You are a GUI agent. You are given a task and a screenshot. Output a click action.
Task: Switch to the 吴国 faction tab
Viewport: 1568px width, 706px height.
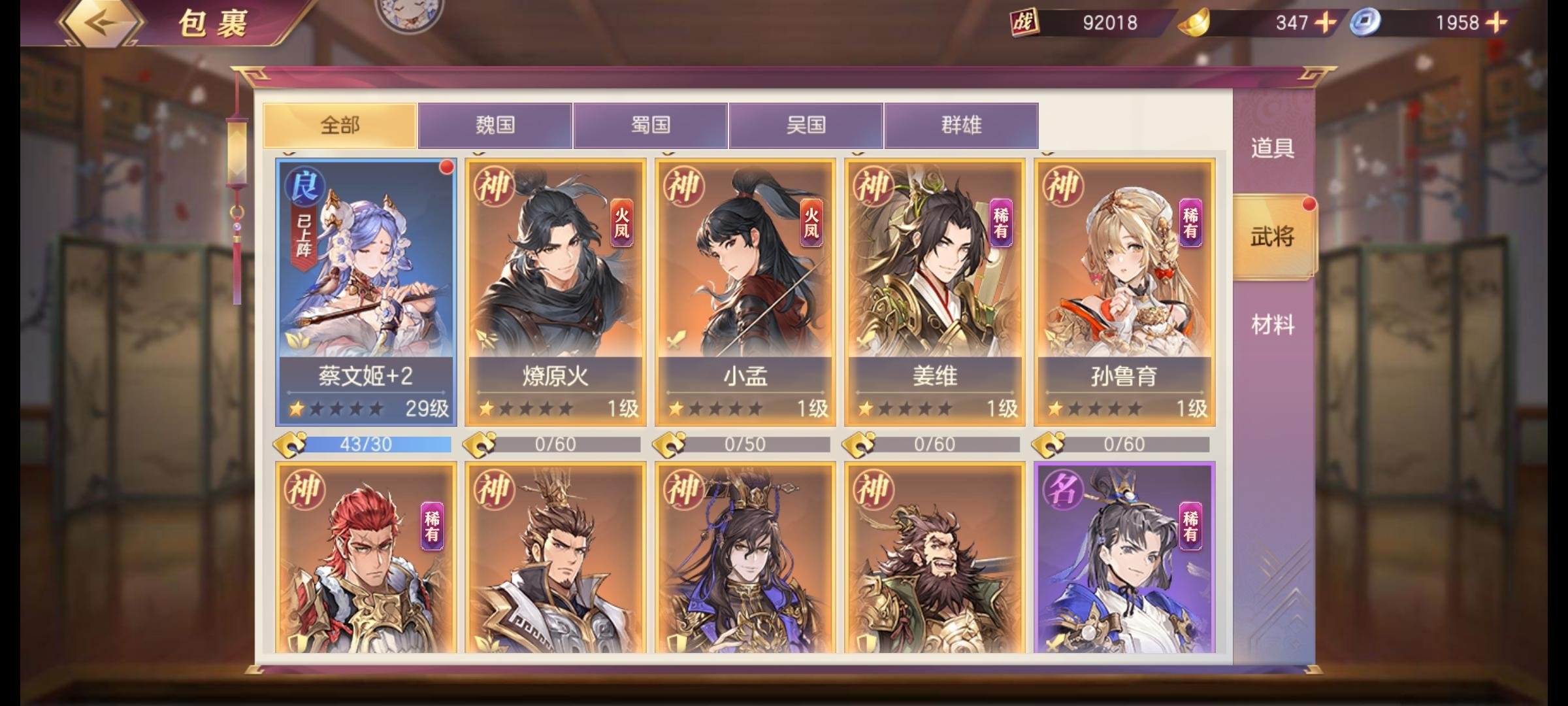pos(806,125)
